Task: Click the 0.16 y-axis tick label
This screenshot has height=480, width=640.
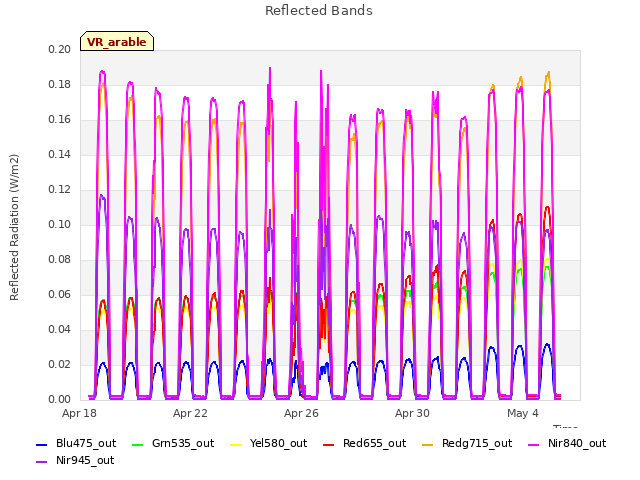Action: pyautogui.click(x=60, y=120)
